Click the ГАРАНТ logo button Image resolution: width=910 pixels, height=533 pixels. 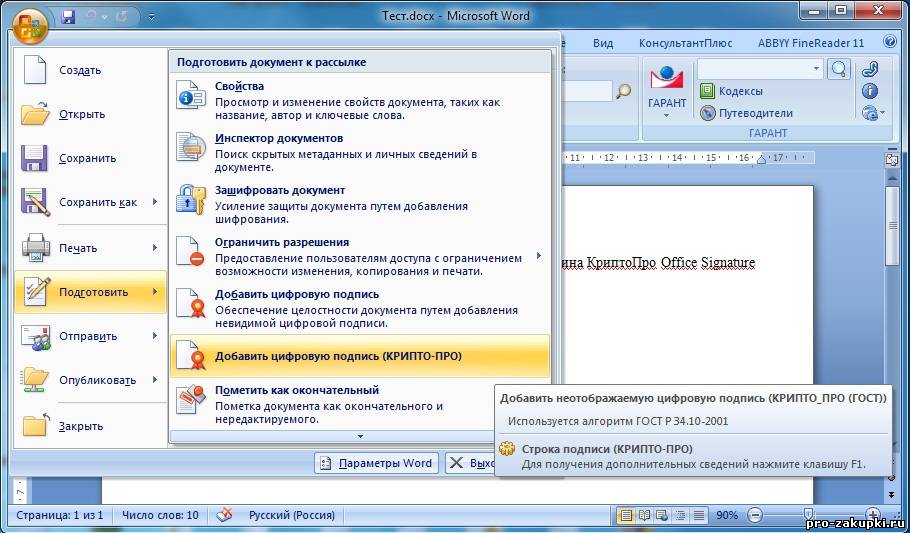tap(667, 91)
